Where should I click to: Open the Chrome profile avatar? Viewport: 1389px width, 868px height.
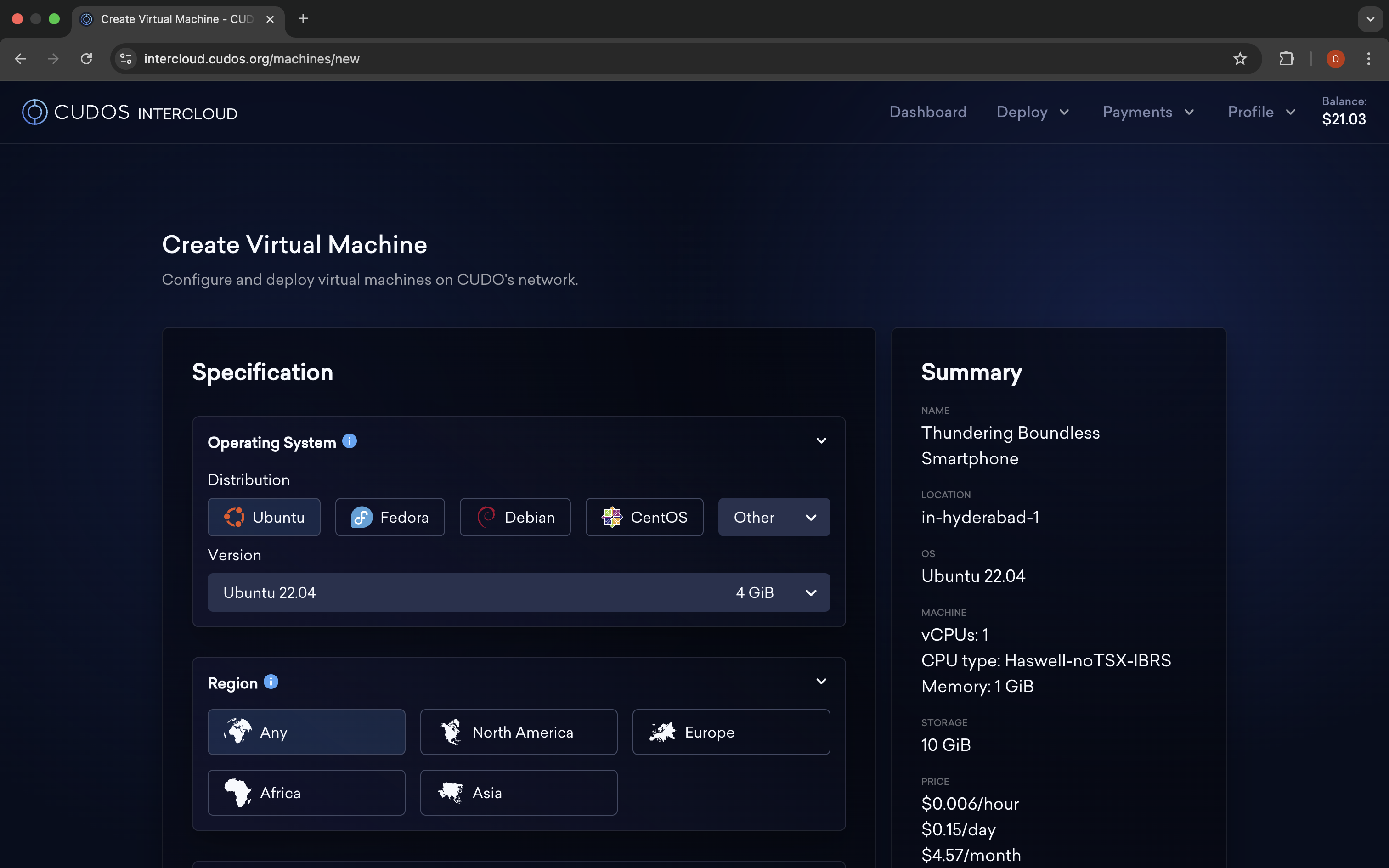(x=1335, y=59)
